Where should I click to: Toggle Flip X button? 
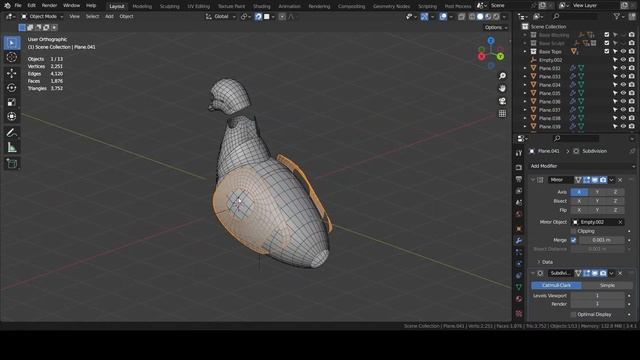click(x=579, y=210)
